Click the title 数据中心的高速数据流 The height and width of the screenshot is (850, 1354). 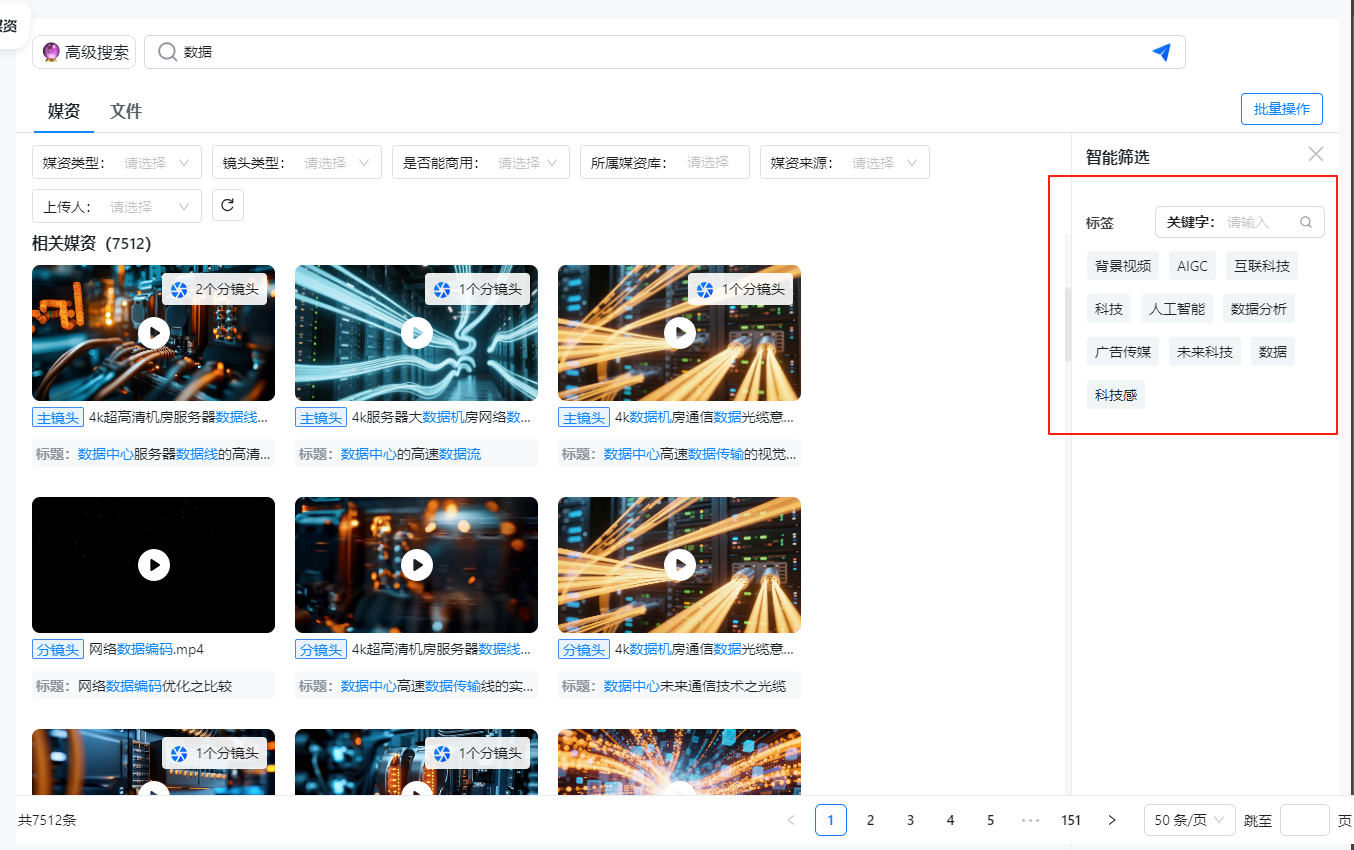click(x=411, y=454)
